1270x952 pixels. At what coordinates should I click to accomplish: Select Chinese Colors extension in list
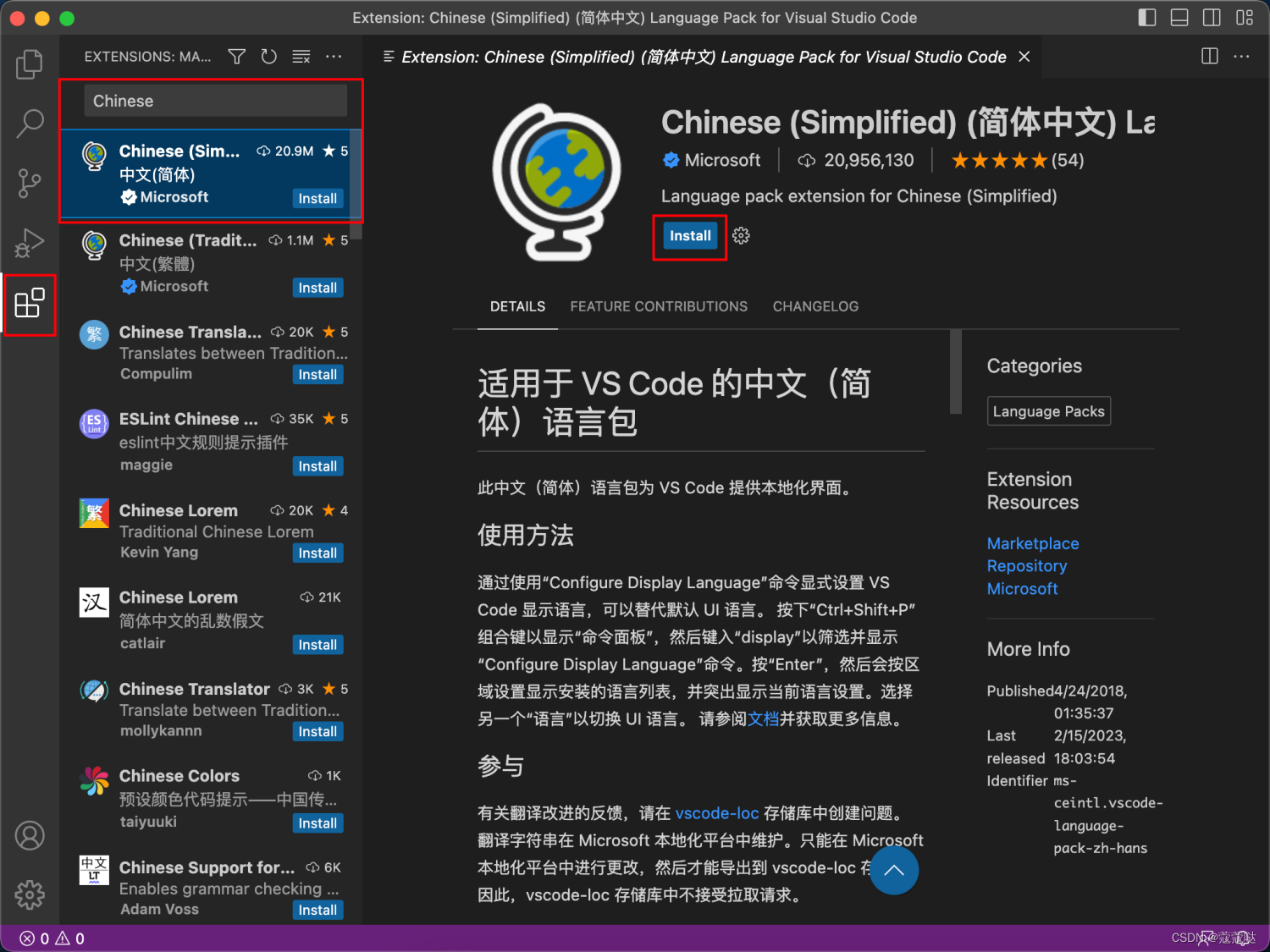coord(211,799)
